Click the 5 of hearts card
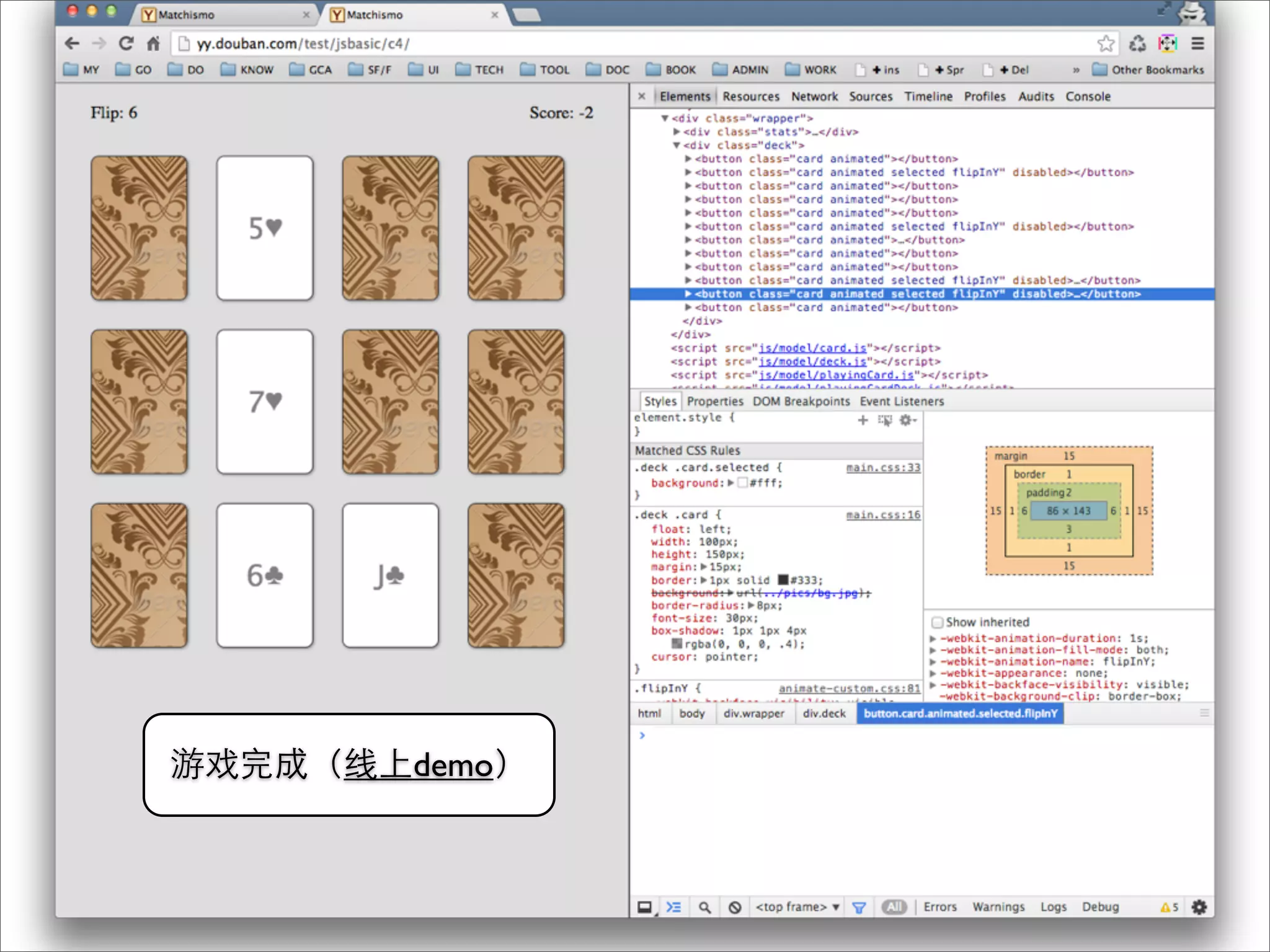 265,228
